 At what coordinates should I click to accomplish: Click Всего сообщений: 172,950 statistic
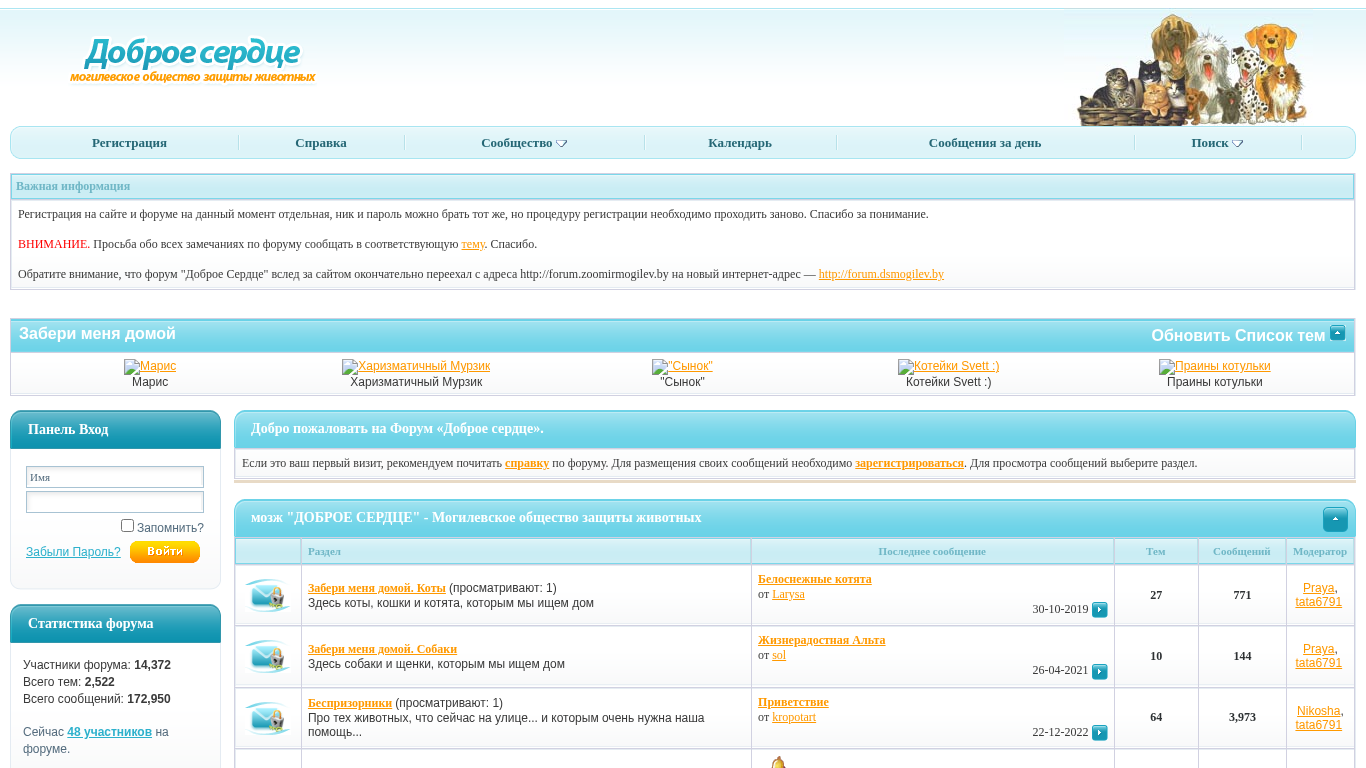coord(97,699)
